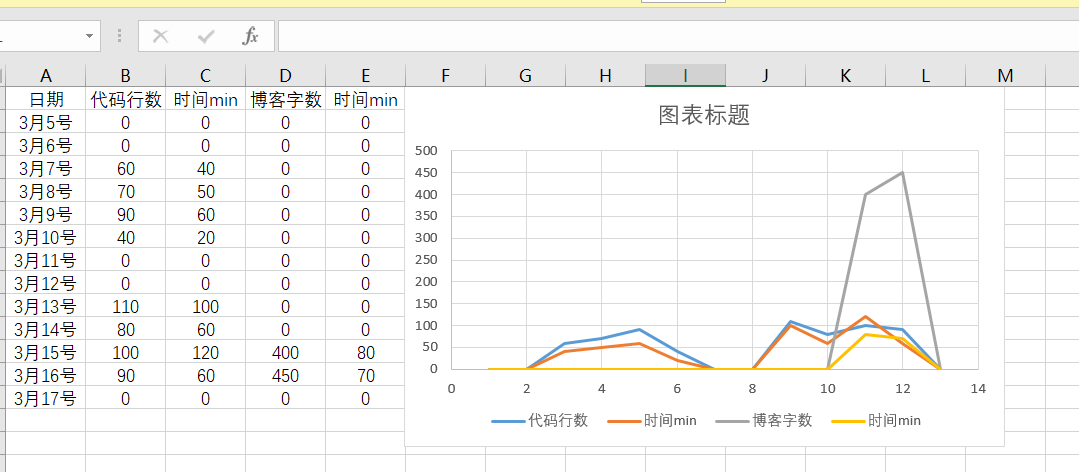Click the chart title 图表标题
Image resolution: width=1079 pixels, height=472 pixels.
(x=703, y=116)
